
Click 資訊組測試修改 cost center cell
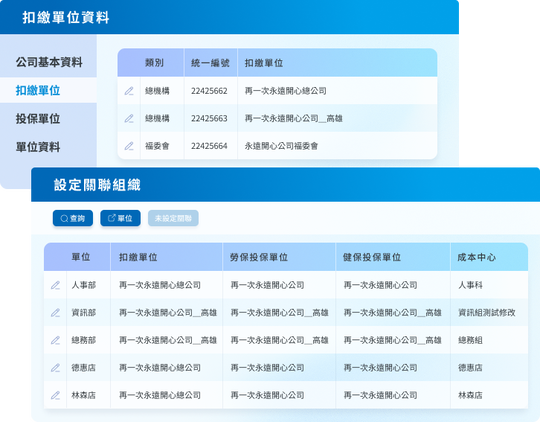pyautogui.click(x=487, y=313)
